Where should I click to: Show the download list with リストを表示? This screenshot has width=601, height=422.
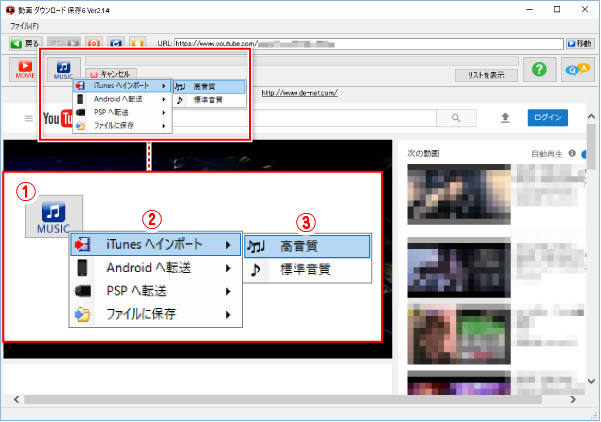point(486,75)
